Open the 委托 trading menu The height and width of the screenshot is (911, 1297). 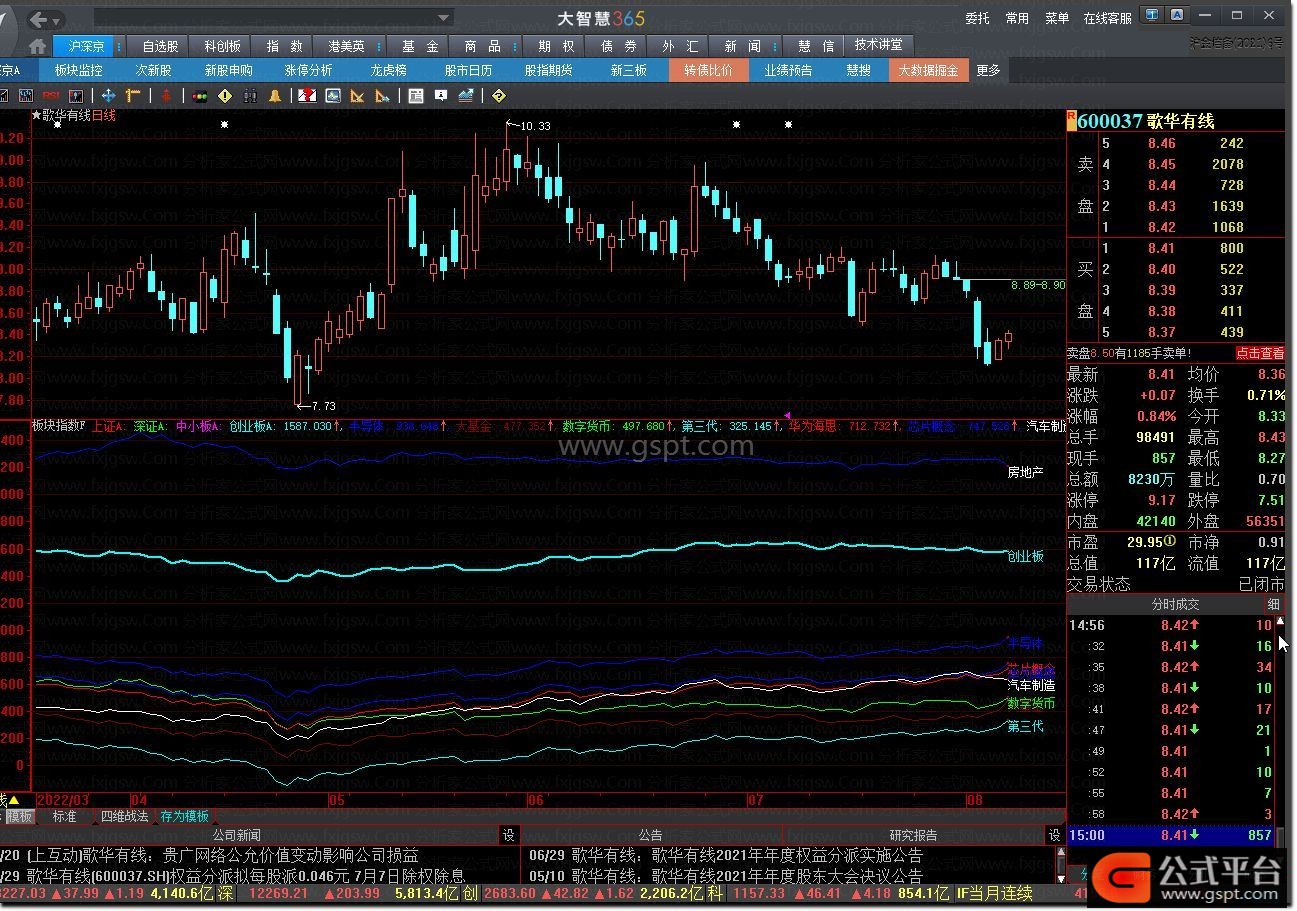pyautogui.click(x=977, y=18)
